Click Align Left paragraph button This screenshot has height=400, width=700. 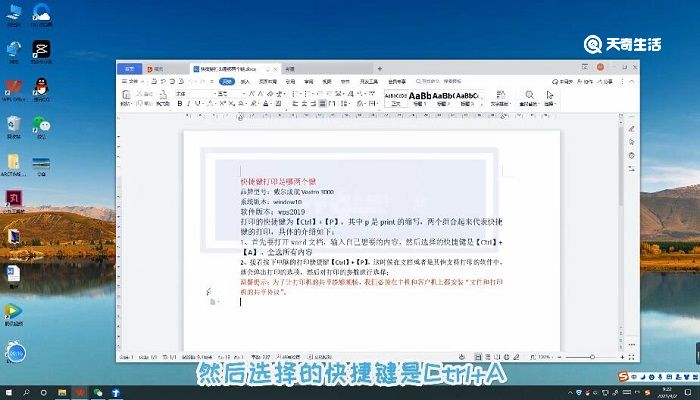pyautogui.click(x=295, y=104)
